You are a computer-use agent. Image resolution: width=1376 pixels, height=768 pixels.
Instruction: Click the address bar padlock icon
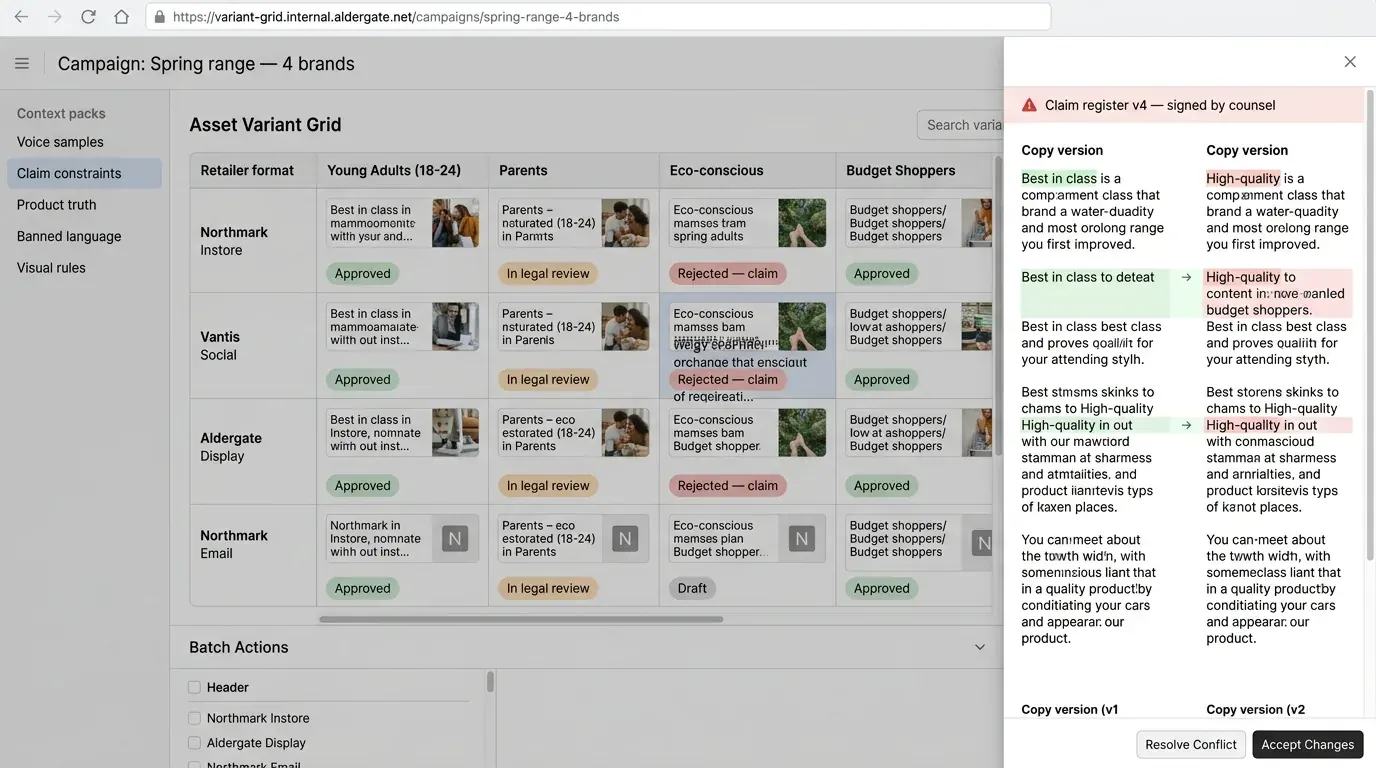159,17
